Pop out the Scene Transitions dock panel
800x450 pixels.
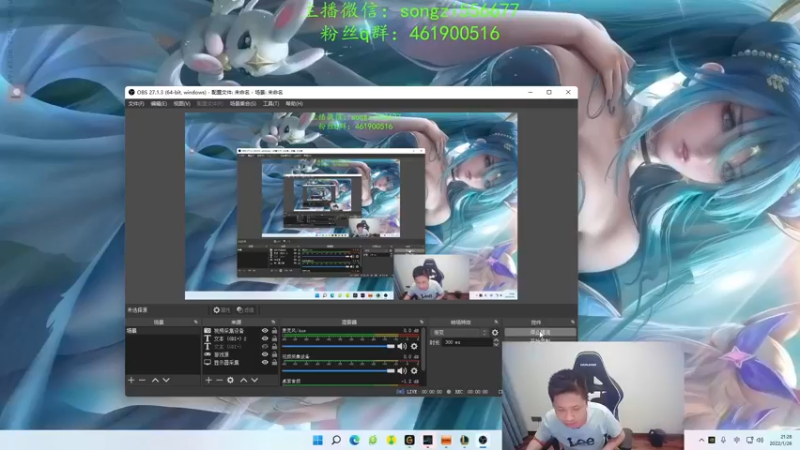click(x=496, y=322)
